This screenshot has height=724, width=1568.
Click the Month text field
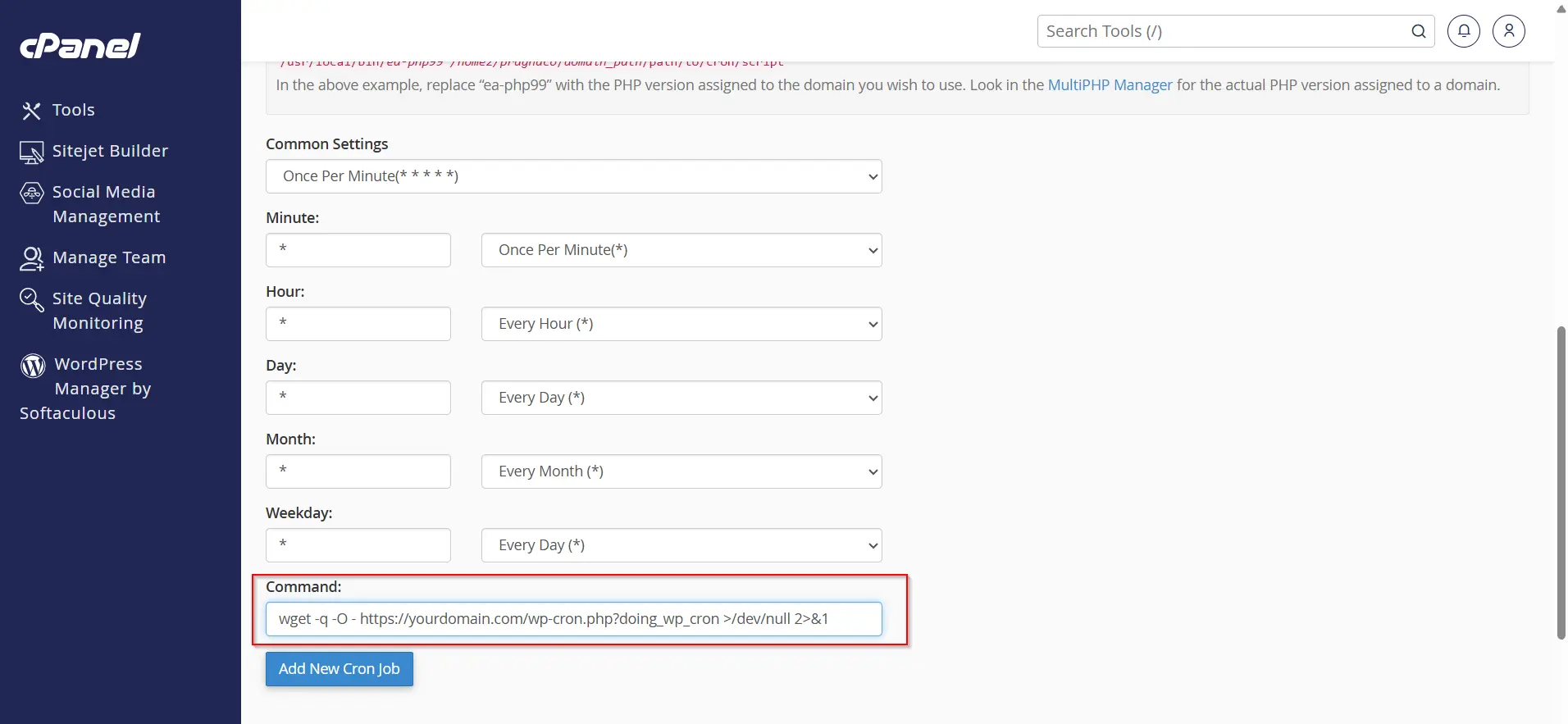[x=358, y=471]
